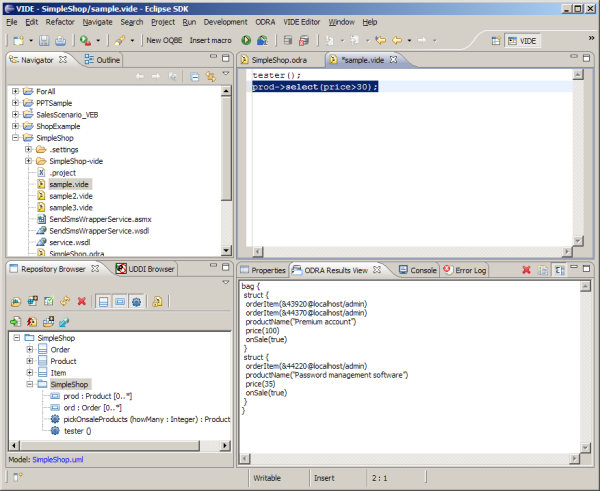600x491 pixels.
Task: Expand the Order class in Repository Browser
Action: 29,349
